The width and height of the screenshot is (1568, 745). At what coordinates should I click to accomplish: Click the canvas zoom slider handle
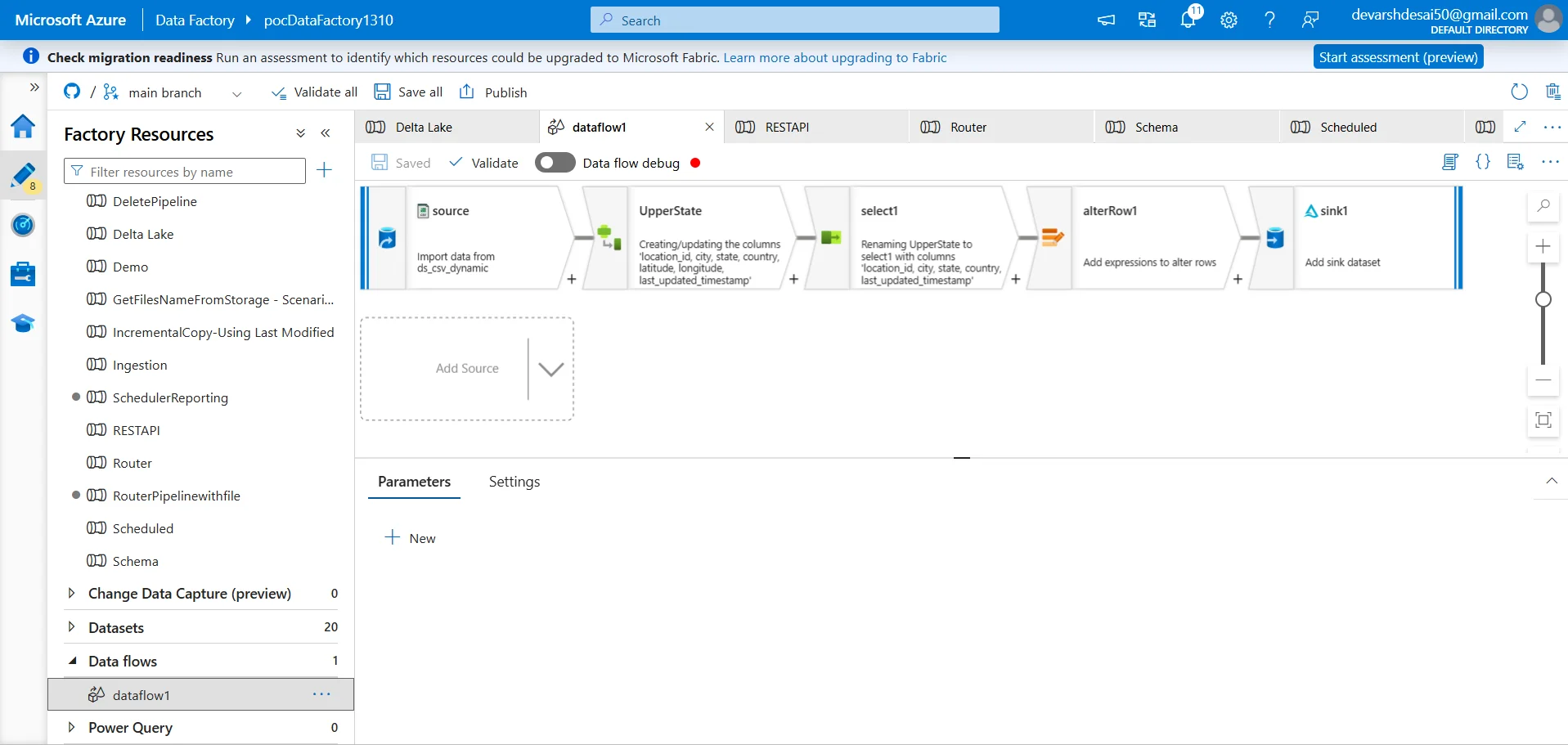click(1543, 299)
